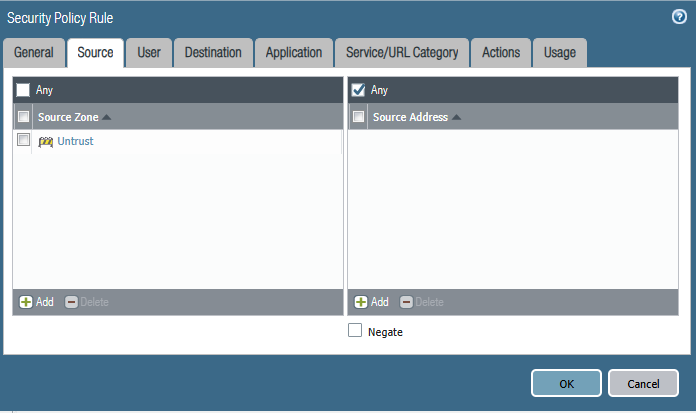Open the Application tab
The height and width of the screenshot is (413, 696).
[294, 53]
